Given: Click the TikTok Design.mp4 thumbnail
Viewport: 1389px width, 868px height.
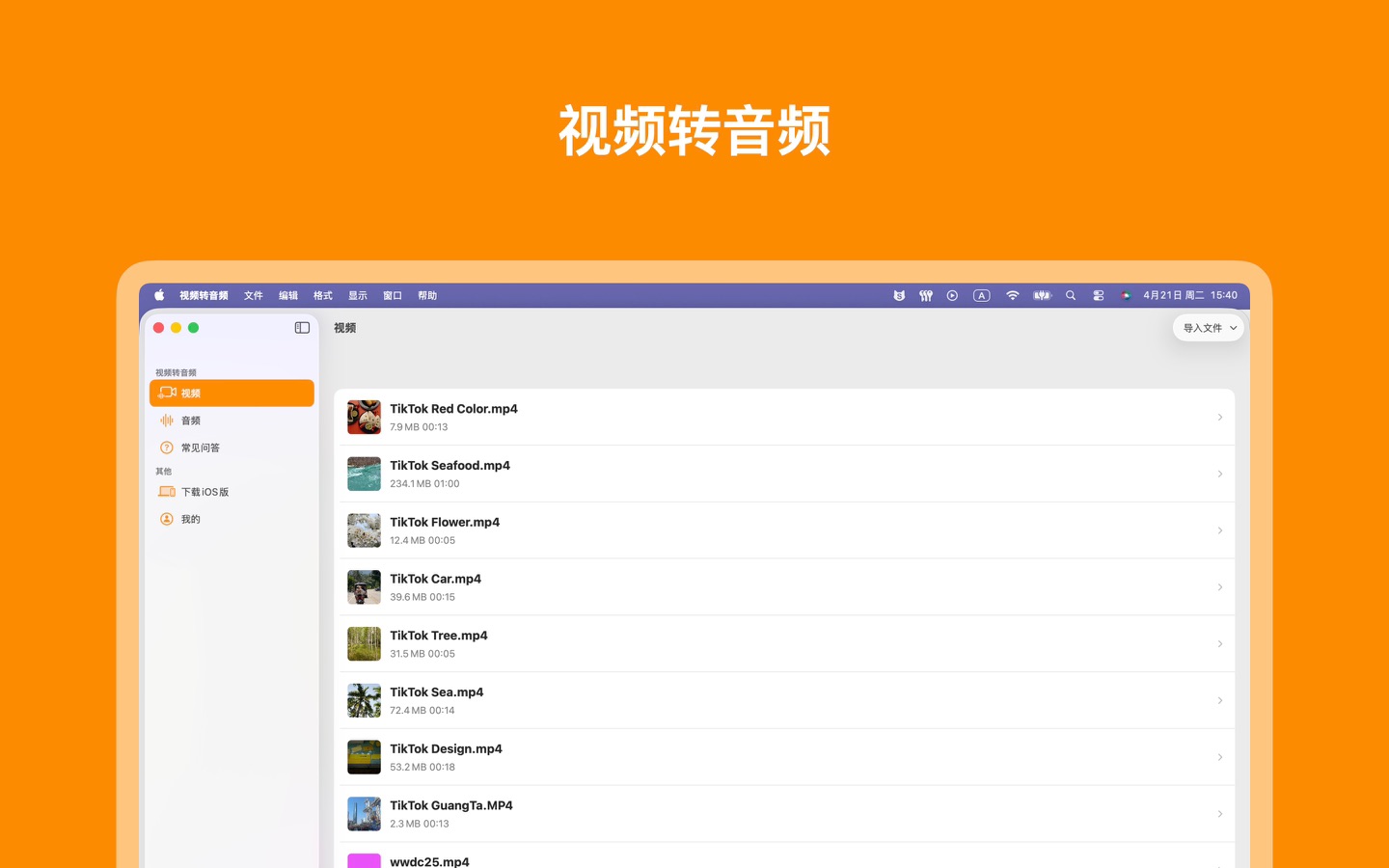Looking at the screenshot, I should [364, 757].
